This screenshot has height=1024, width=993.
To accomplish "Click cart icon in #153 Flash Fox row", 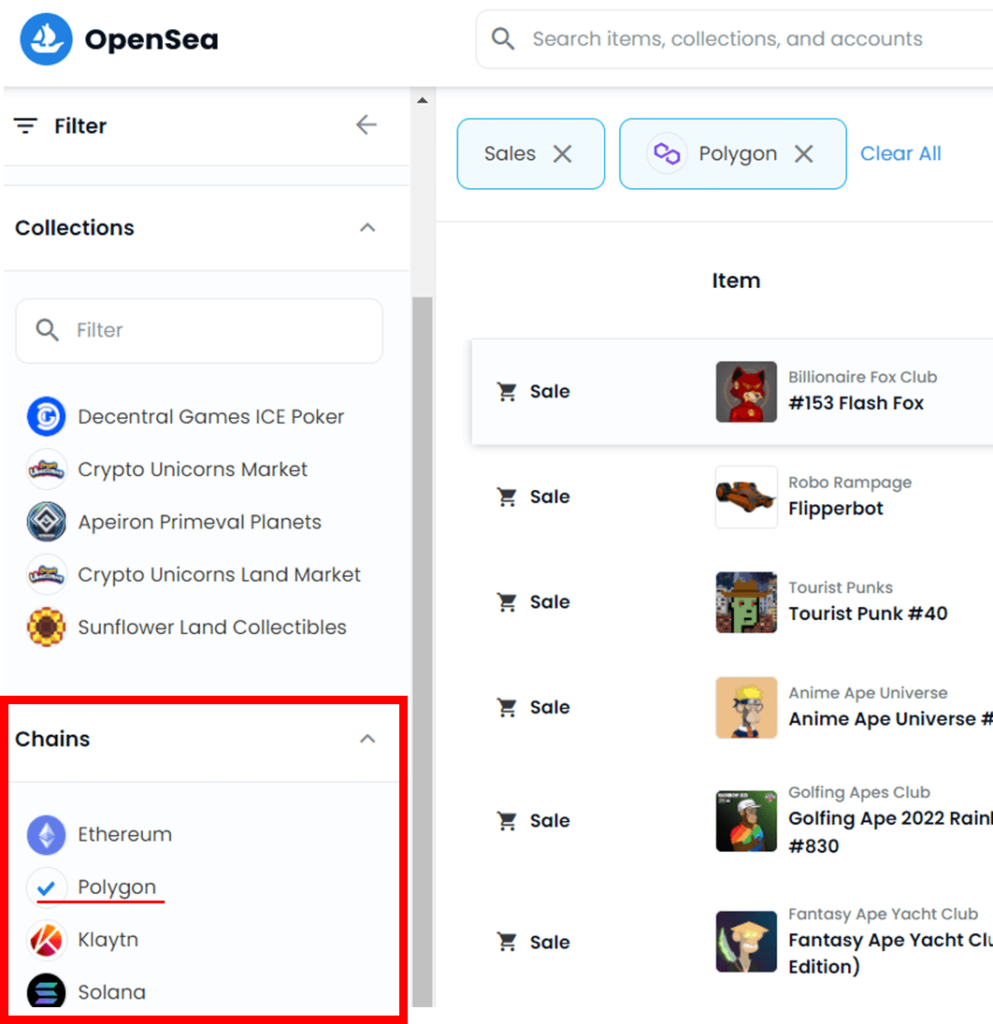I will 507,391.
